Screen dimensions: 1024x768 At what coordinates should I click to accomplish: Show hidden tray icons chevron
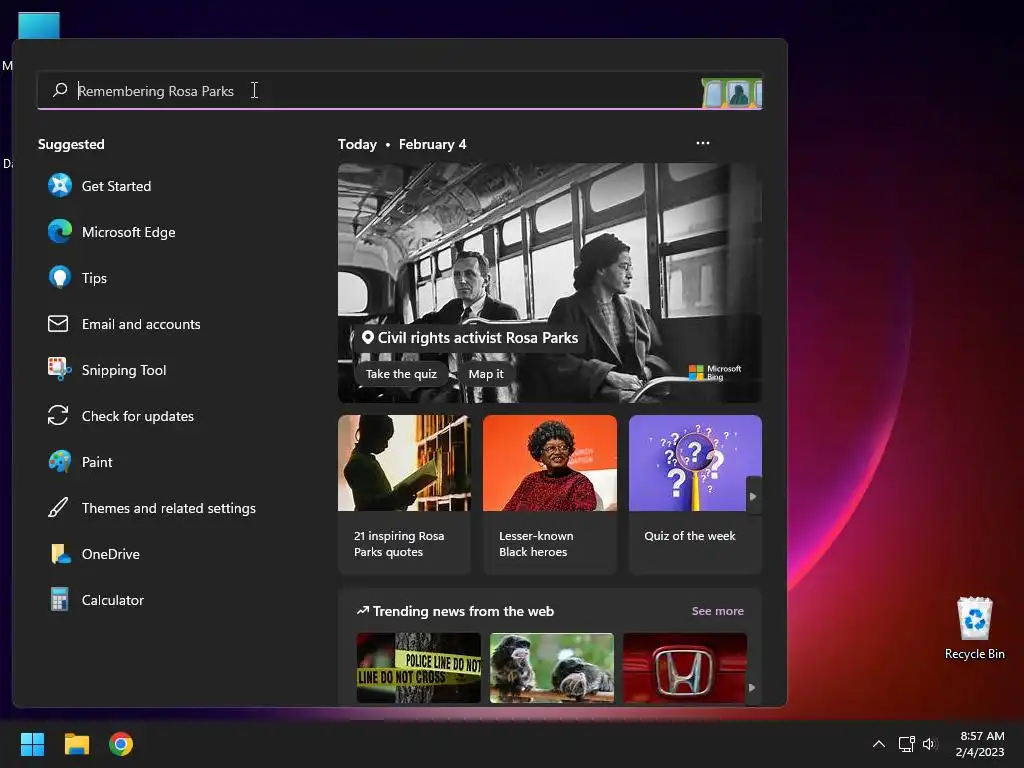pos(879,744)
